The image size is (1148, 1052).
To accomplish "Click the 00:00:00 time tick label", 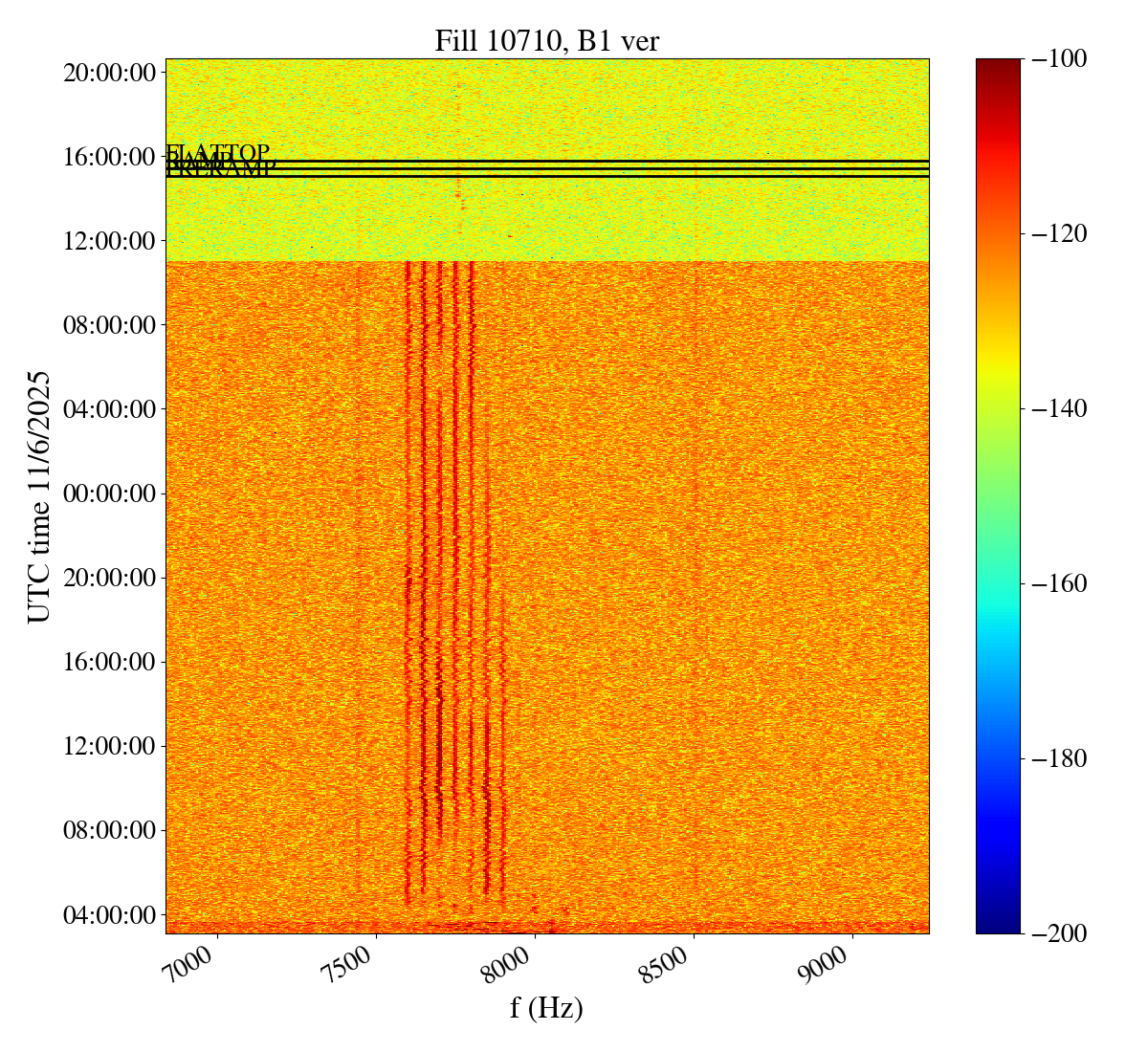I will point(109,493).
